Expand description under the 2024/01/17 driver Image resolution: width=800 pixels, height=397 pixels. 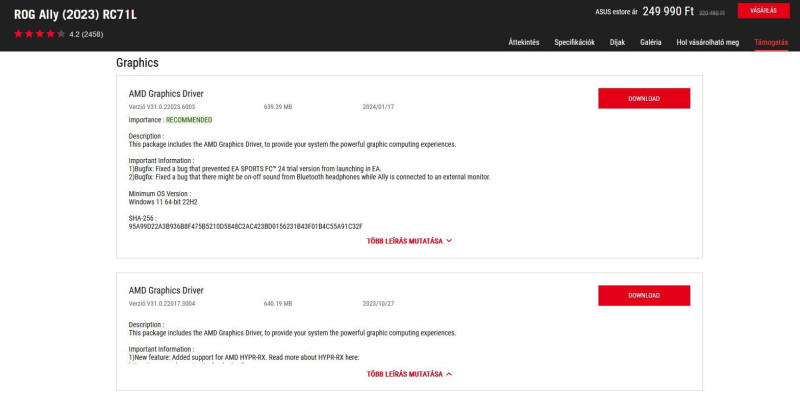point(409,241)
